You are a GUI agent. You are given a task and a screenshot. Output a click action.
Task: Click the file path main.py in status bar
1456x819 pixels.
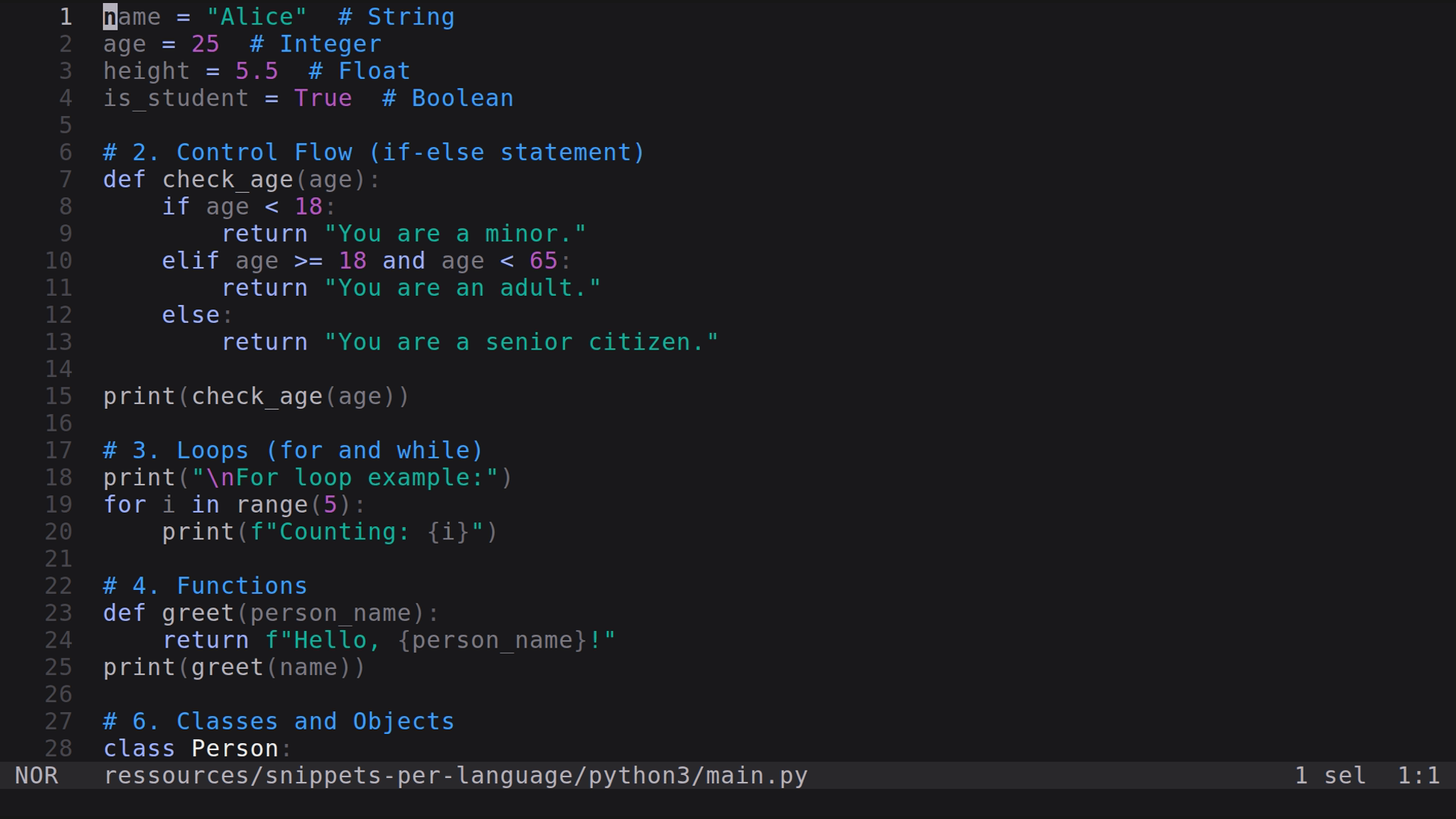click(x=456, y=776)
